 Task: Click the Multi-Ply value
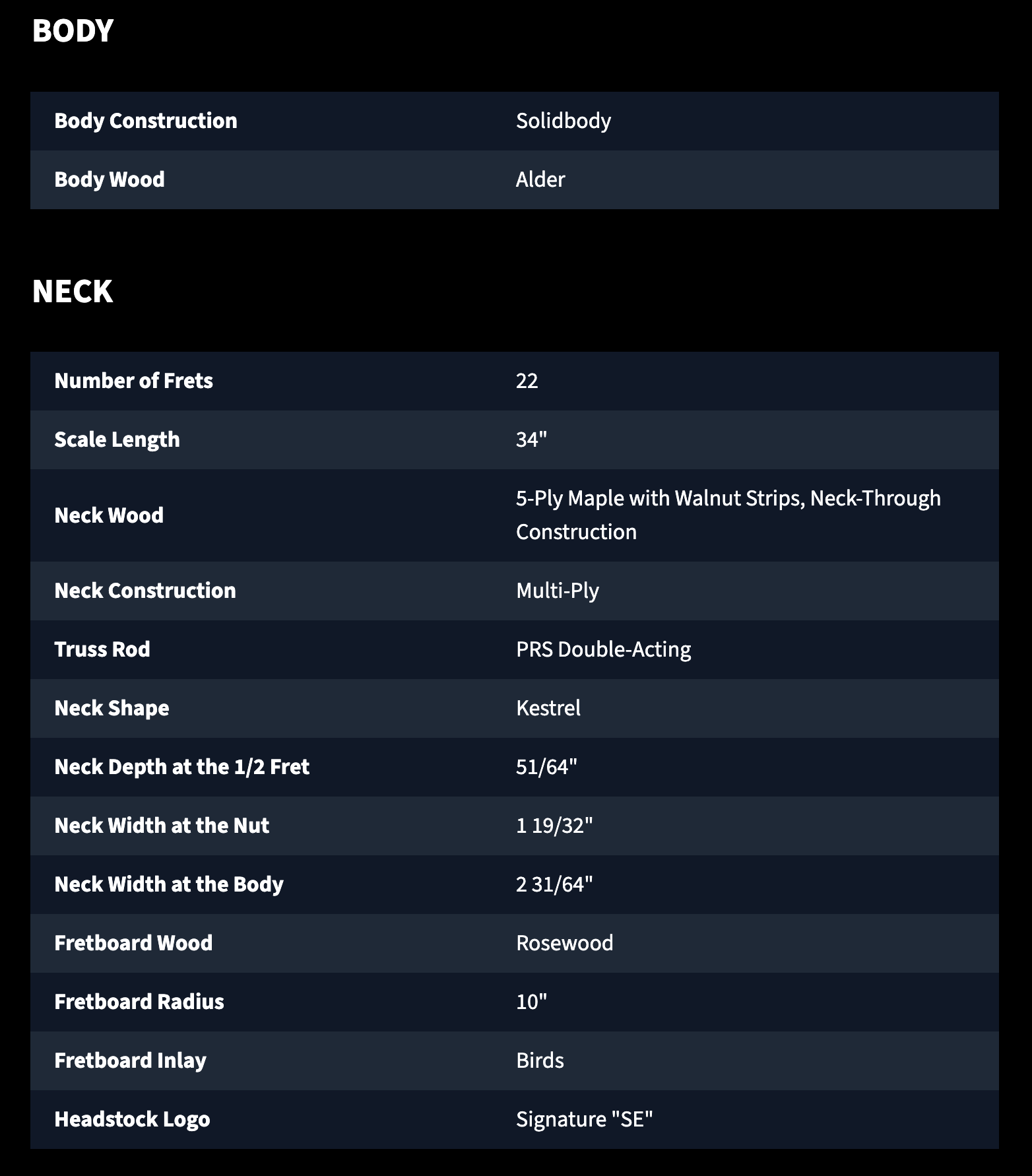tap(558, 591)
